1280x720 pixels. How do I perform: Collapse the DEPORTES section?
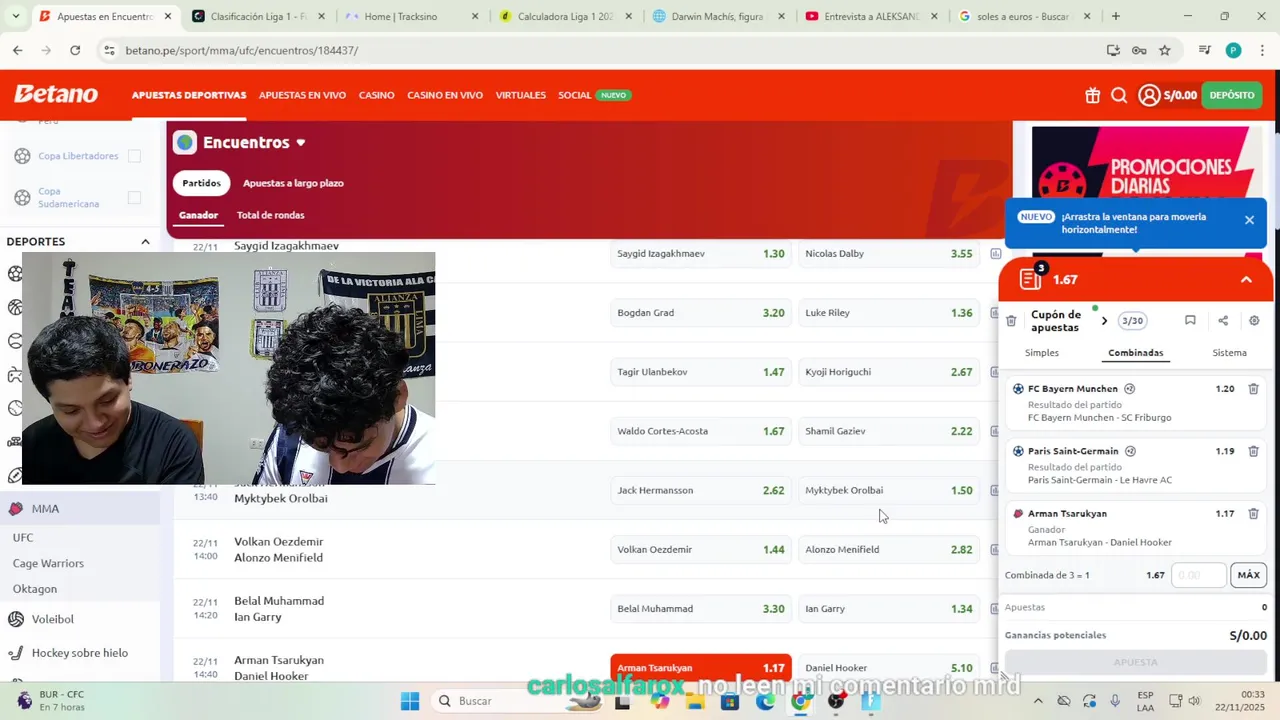pos(145,242)
